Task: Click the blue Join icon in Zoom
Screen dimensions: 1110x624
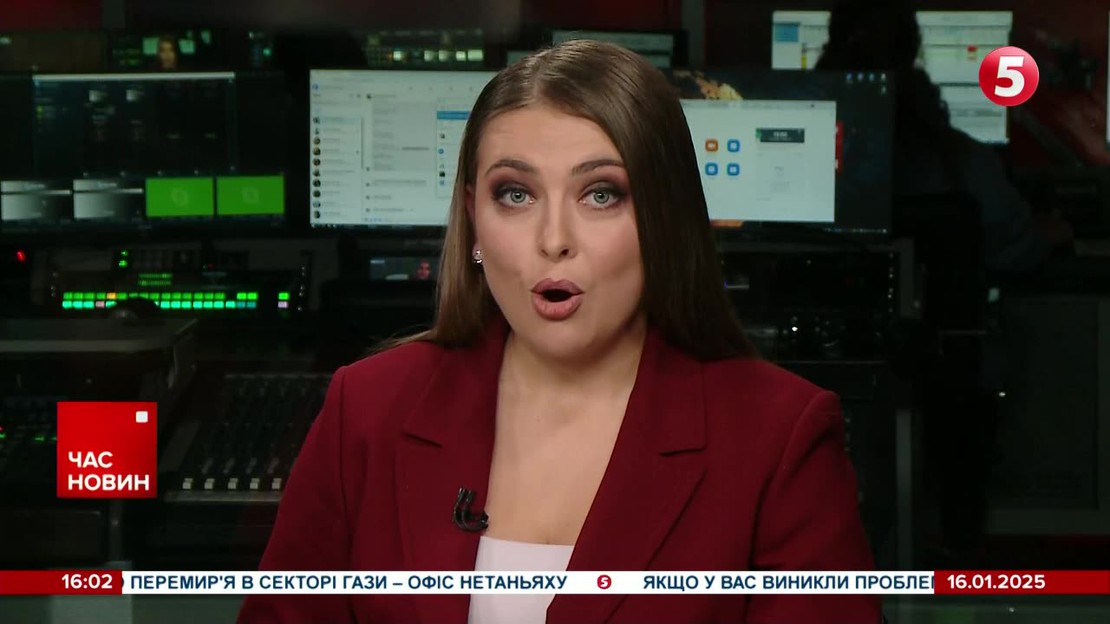Action: coord(734,146)
